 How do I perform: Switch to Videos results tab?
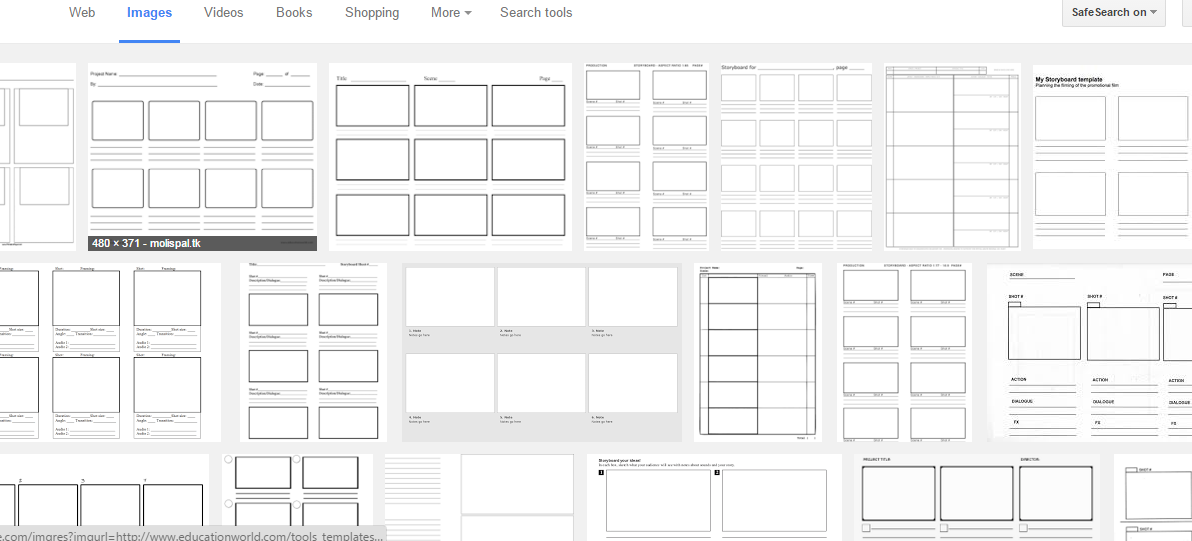coord(223,13)
